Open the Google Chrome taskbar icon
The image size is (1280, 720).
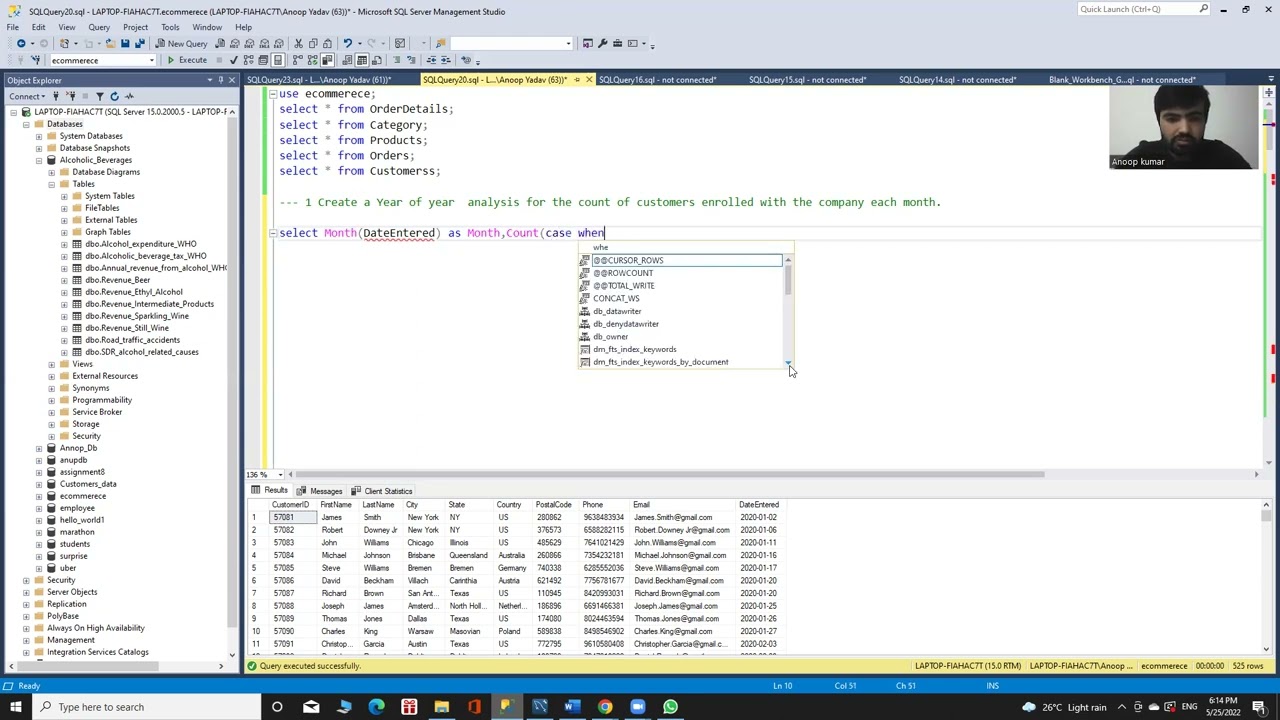[605, 707]
